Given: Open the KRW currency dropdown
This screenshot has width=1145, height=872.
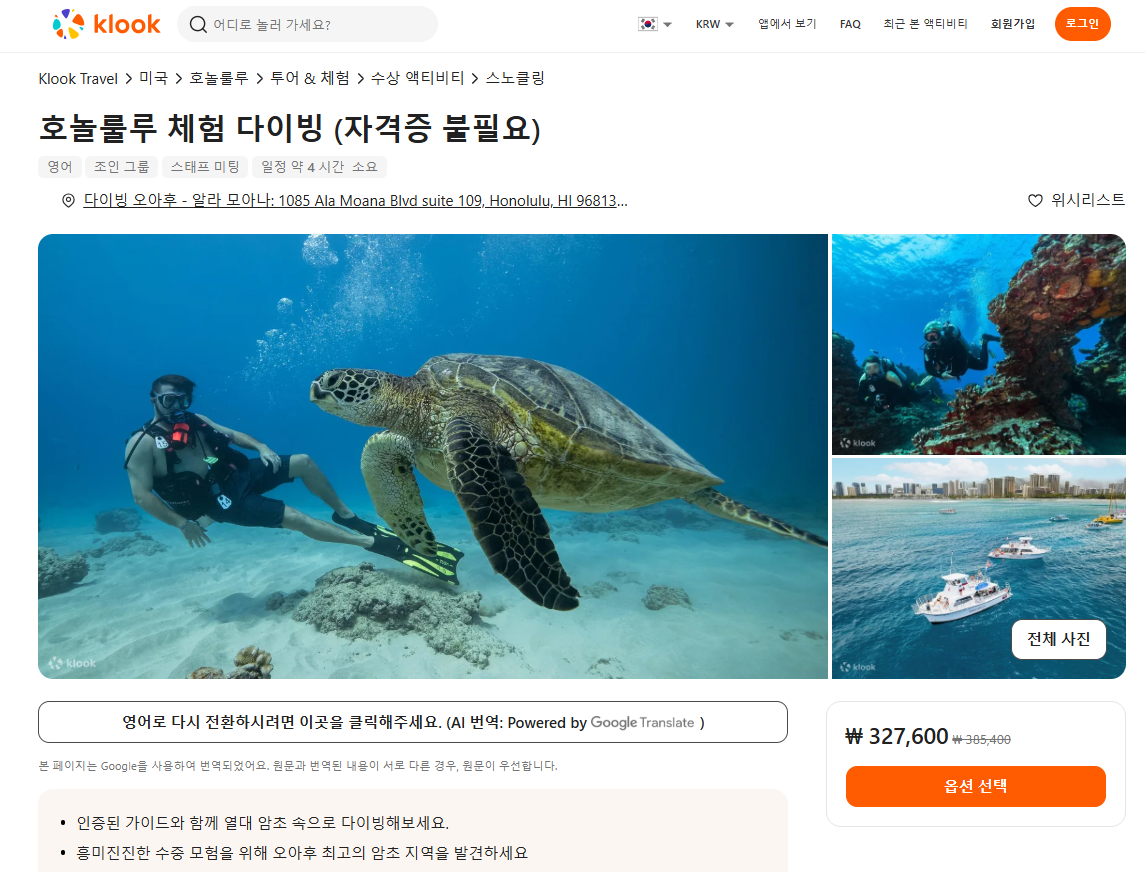Looking at the screenshot, I should (714, 24).
